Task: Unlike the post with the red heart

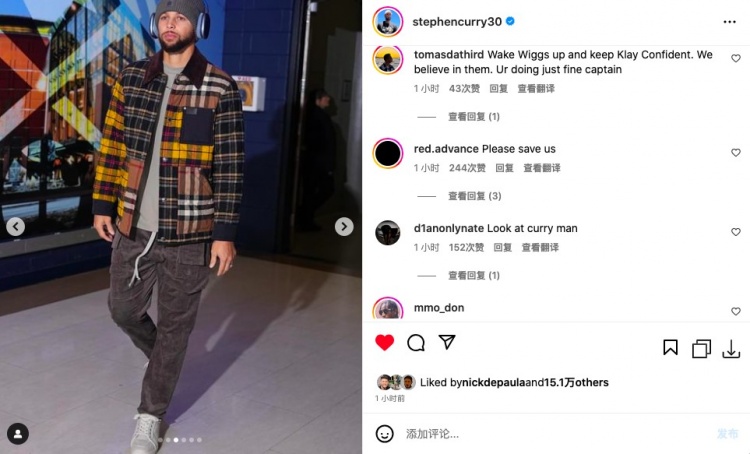Action: click(385, 343)
